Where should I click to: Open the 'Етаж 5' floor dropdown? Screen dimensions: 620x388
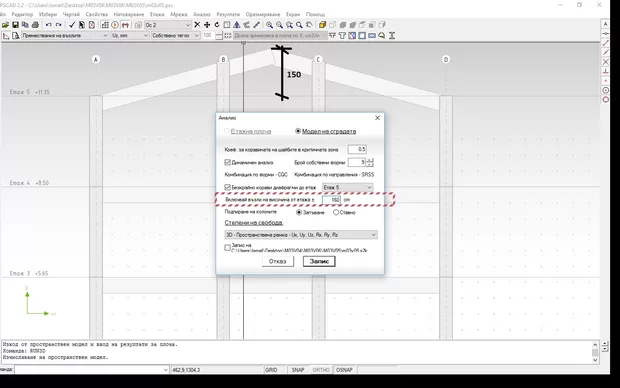[347, 187]
